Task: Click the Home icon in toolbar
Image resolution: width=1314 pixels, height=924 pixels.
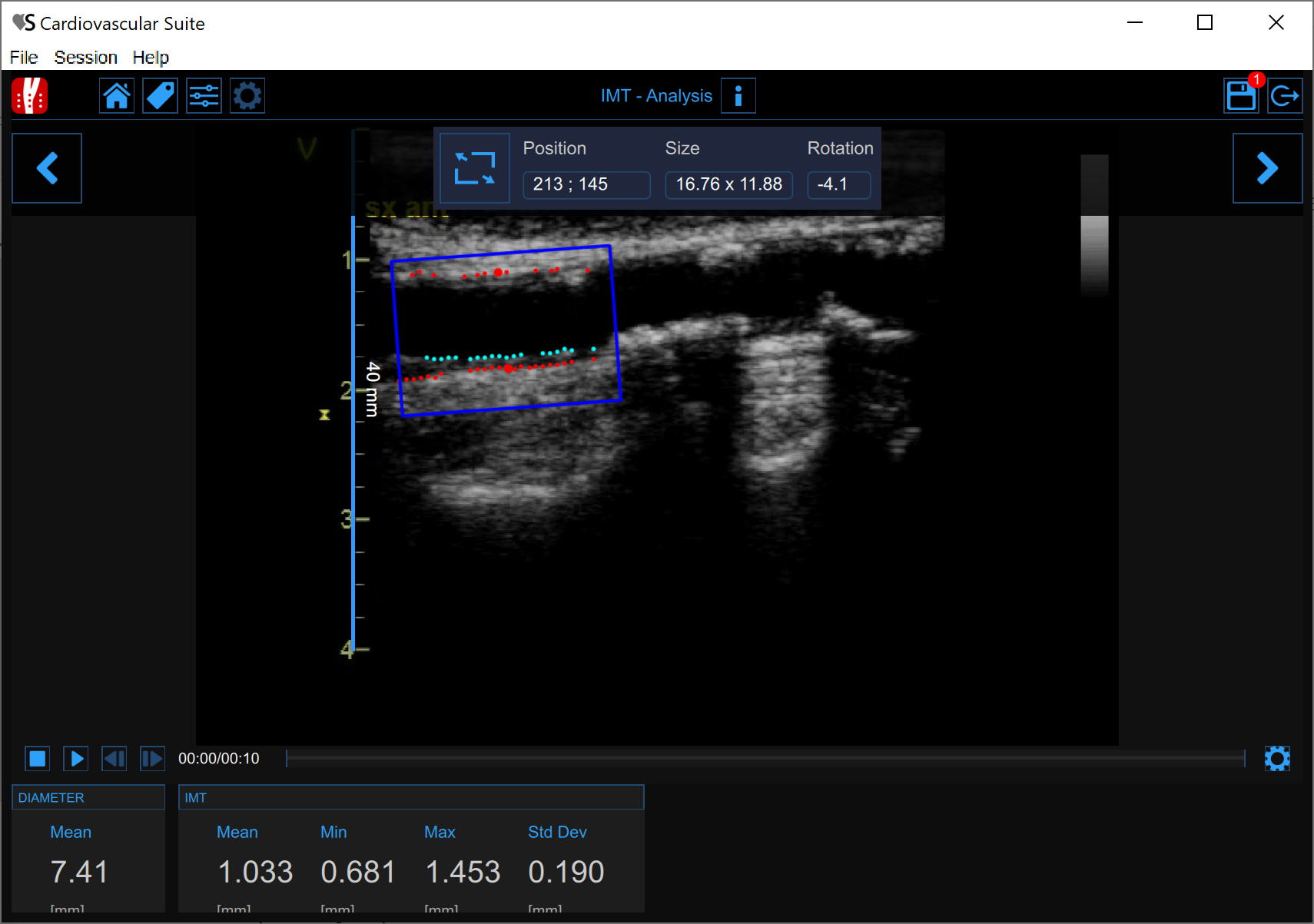Action: point(117,96)
